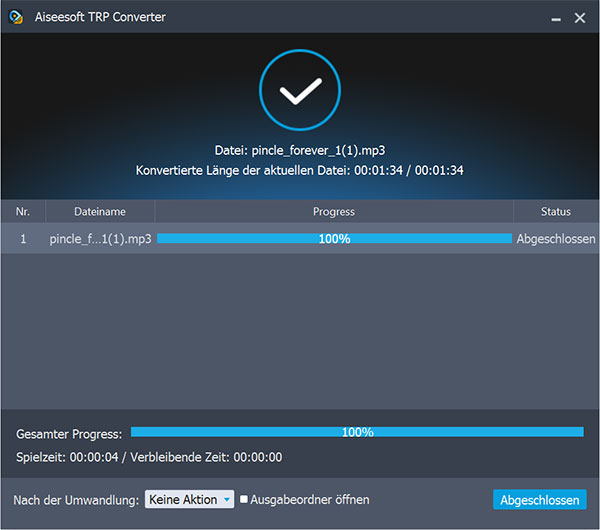Select file row pincle_f...1(1).mp3
Screen dimensions: 600x530
[300, 239]
